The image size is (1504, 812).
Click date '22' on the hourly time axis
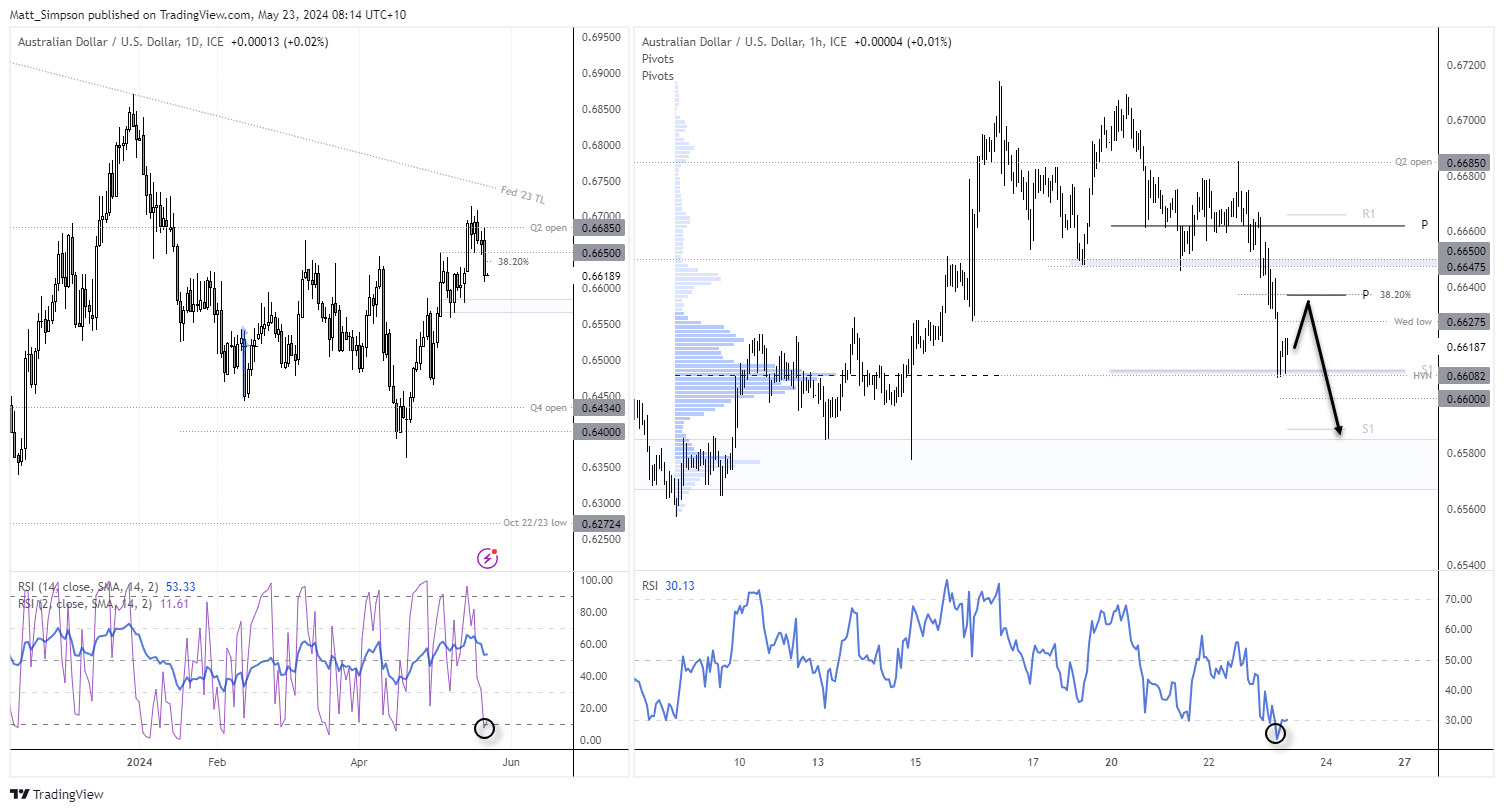pos(1209,762)
